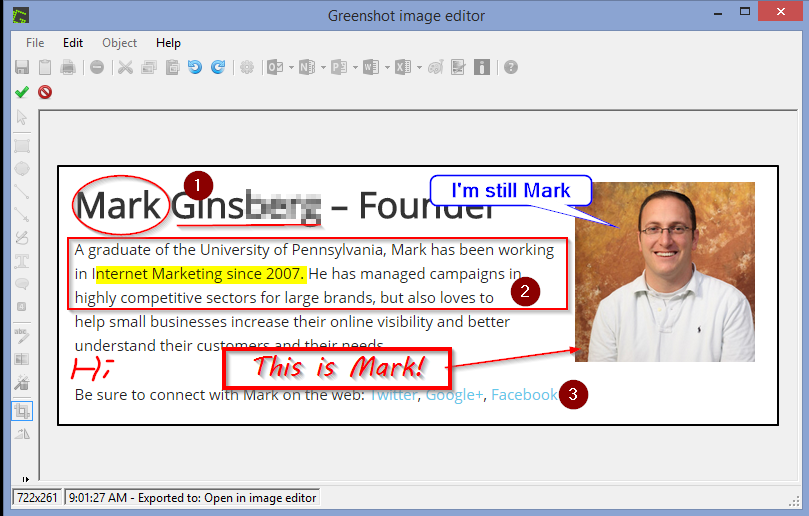Cancel the crop with red icon

pyautogui.click(x=45, y=92)
